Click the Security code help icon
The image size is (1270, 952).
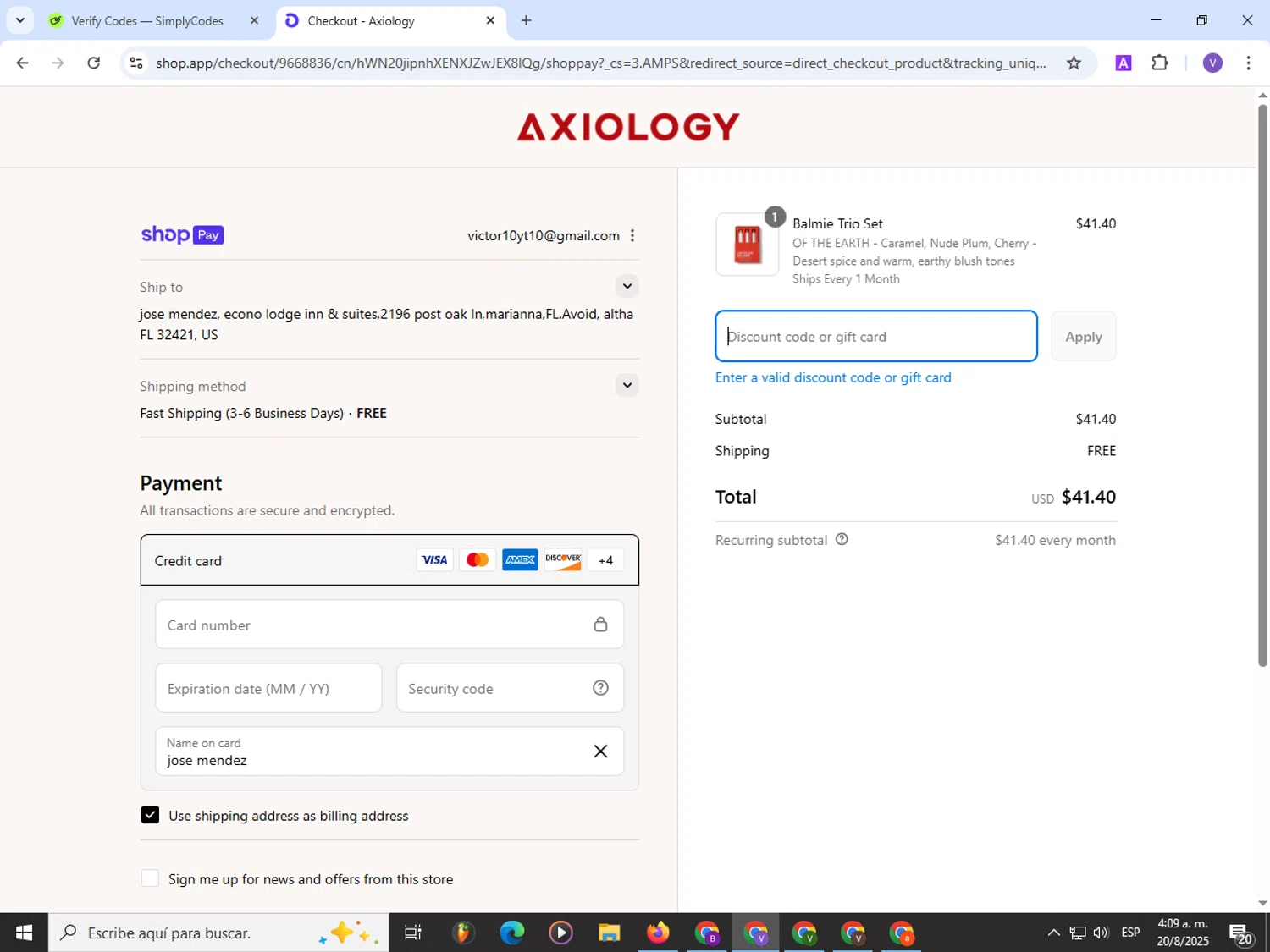pyautogui.click(x=600, y=688)
